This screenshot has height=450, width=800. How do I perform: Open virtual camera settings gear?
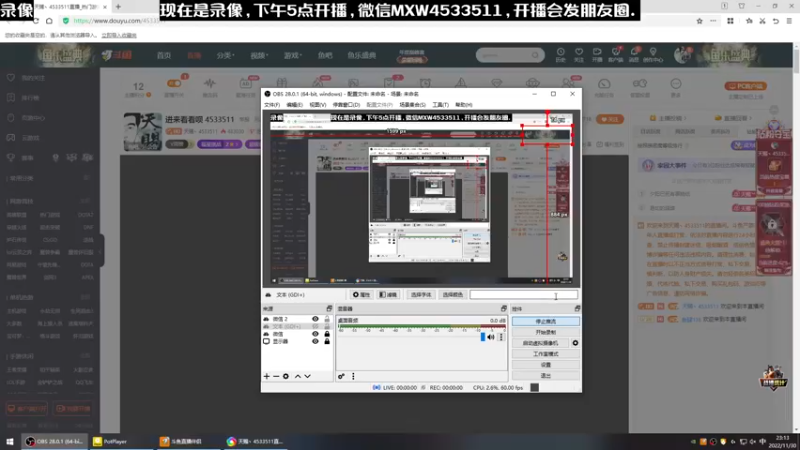point(575,343)
